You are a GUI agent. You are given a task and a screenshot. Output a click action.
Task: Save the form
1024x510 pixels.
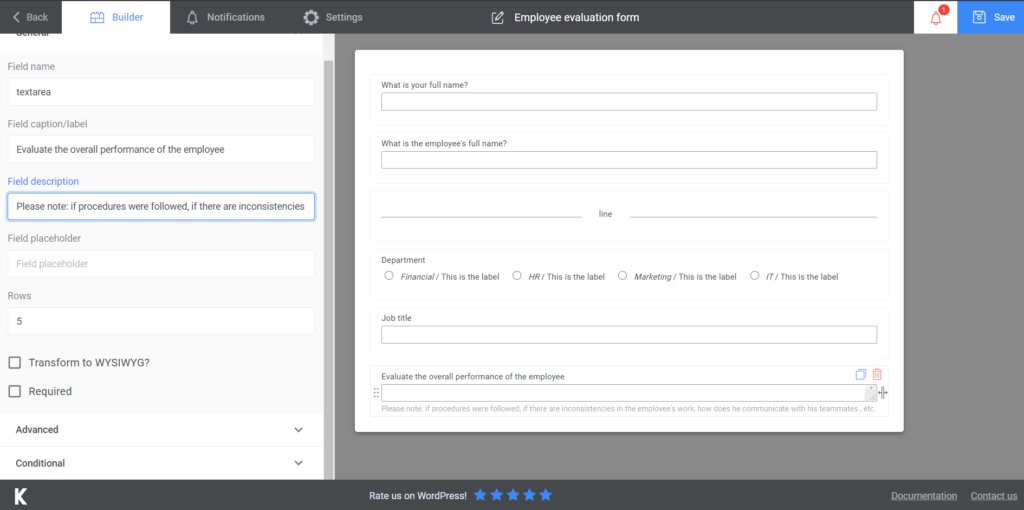tap(991, 17)
